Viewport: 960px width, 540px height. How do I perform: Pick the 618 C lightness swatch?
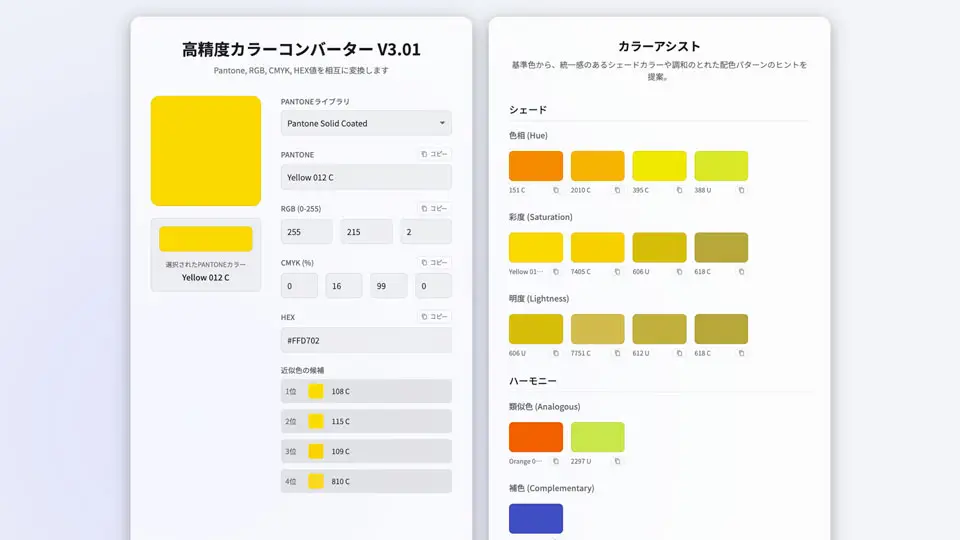(x=721, y=329)
